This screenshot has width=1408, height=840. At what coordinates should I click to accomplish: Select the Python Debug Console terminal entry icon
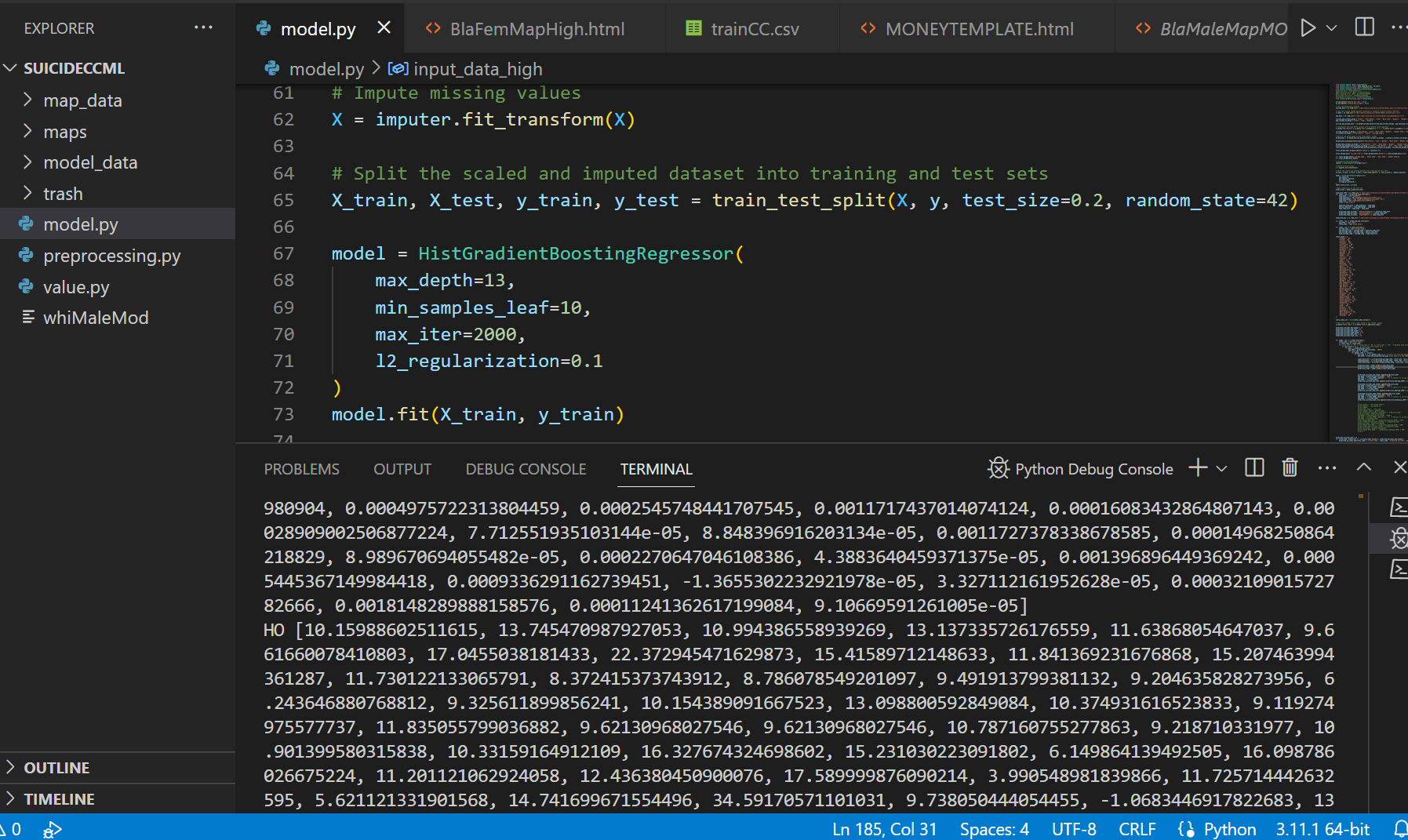[x=1398, y=538]
